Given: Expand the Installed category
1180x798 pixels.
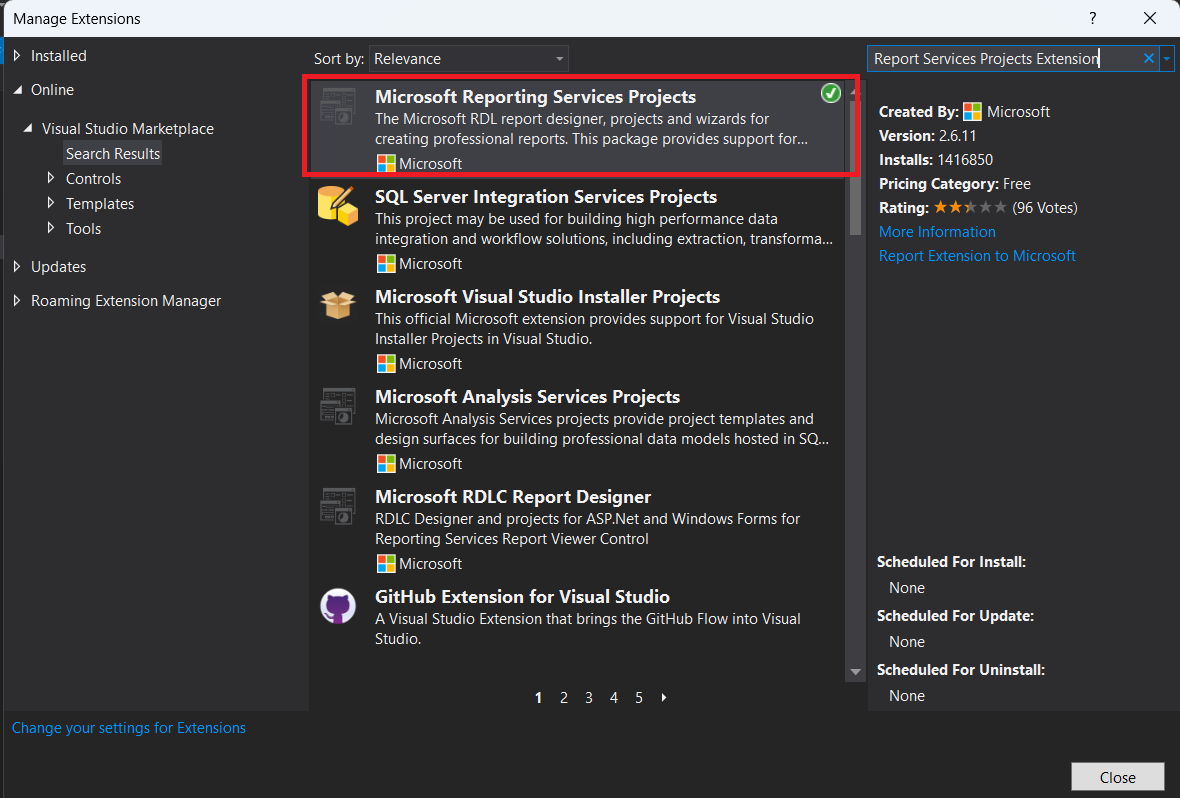Looking at the screenshot, I should [17, 56].
